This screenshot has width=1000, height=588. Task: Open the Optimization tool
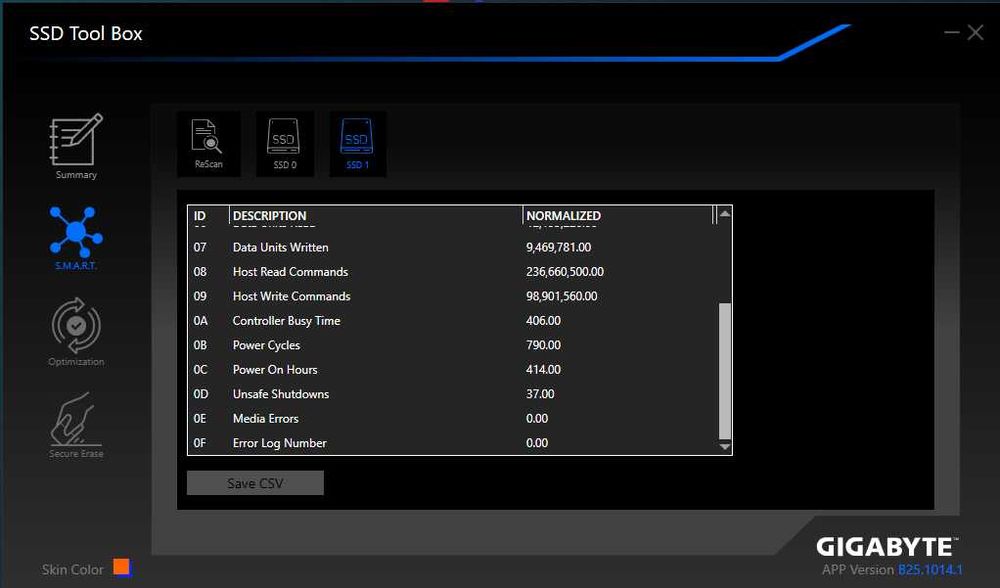[76, 332]
